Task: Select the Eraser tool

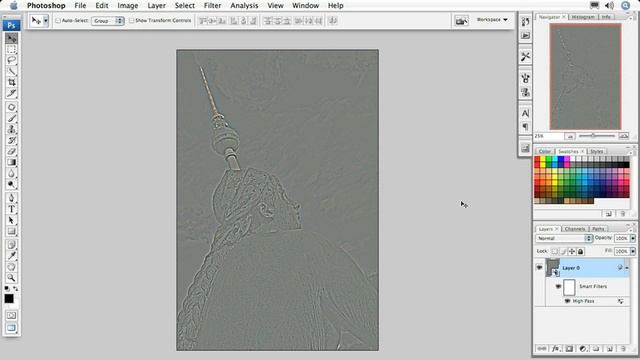Action: click(11, 151)
